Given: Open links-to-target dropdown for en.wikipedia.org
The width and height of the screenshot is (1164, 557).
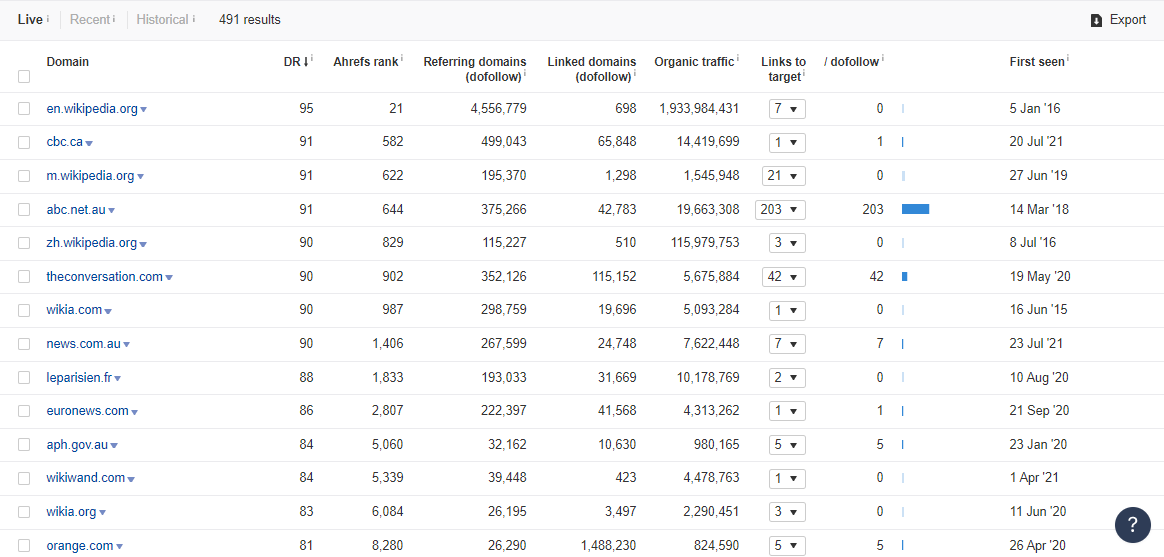Looking at the screenshot, I should [787, 109].
